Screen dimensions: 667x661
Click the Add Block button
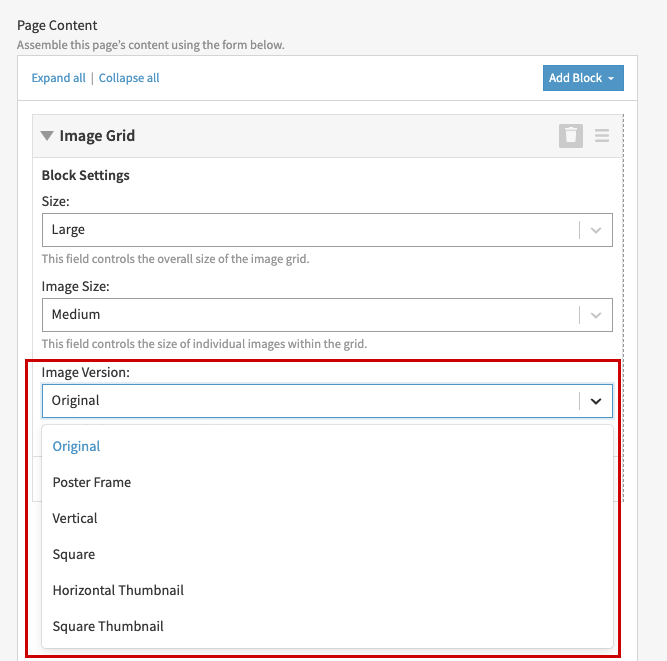[583, 78]
